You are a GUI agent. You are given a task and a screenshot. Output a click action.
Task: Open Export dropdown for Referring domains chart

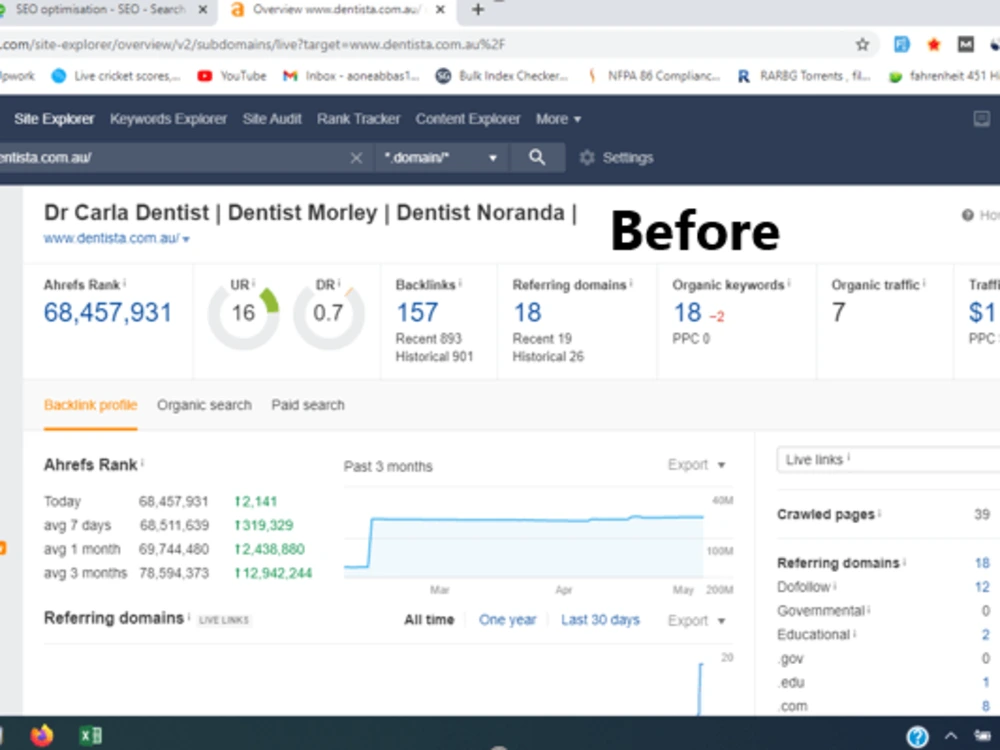click(x=696, y=621)
